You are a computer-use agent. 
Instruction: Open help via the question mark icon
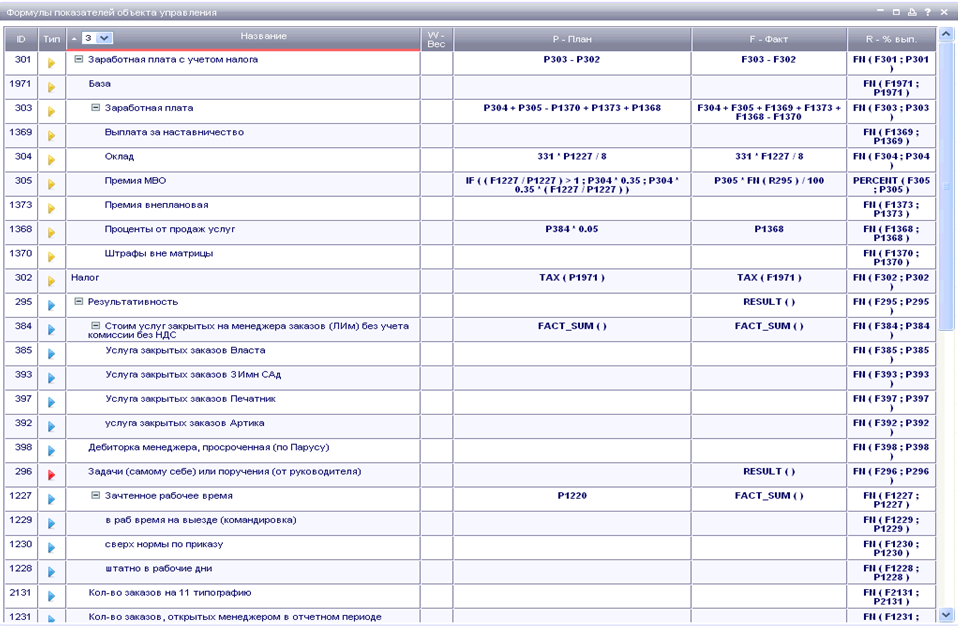[927, 12]
